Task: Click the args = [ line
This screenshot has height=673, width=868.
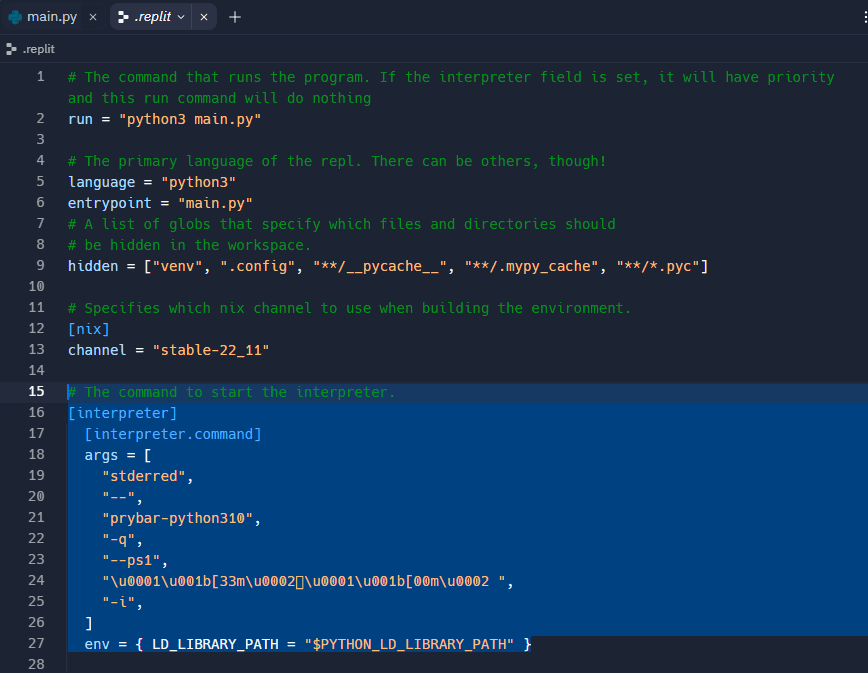Action: click(117, 455)
